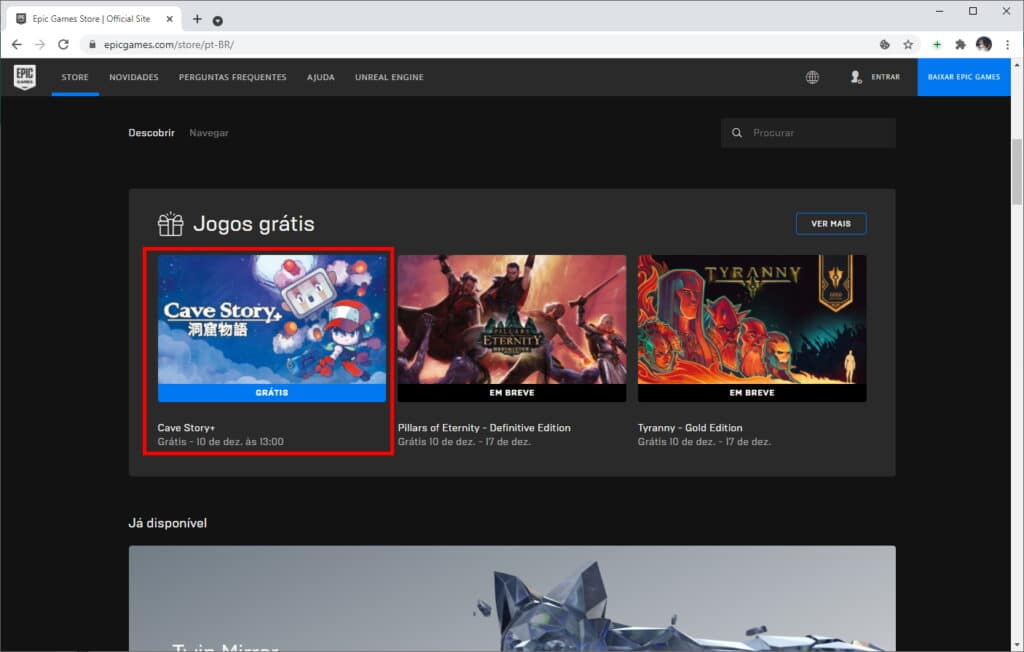1024x652 pixels.
Task: Open the language globe icon
Action: [812, 77]
